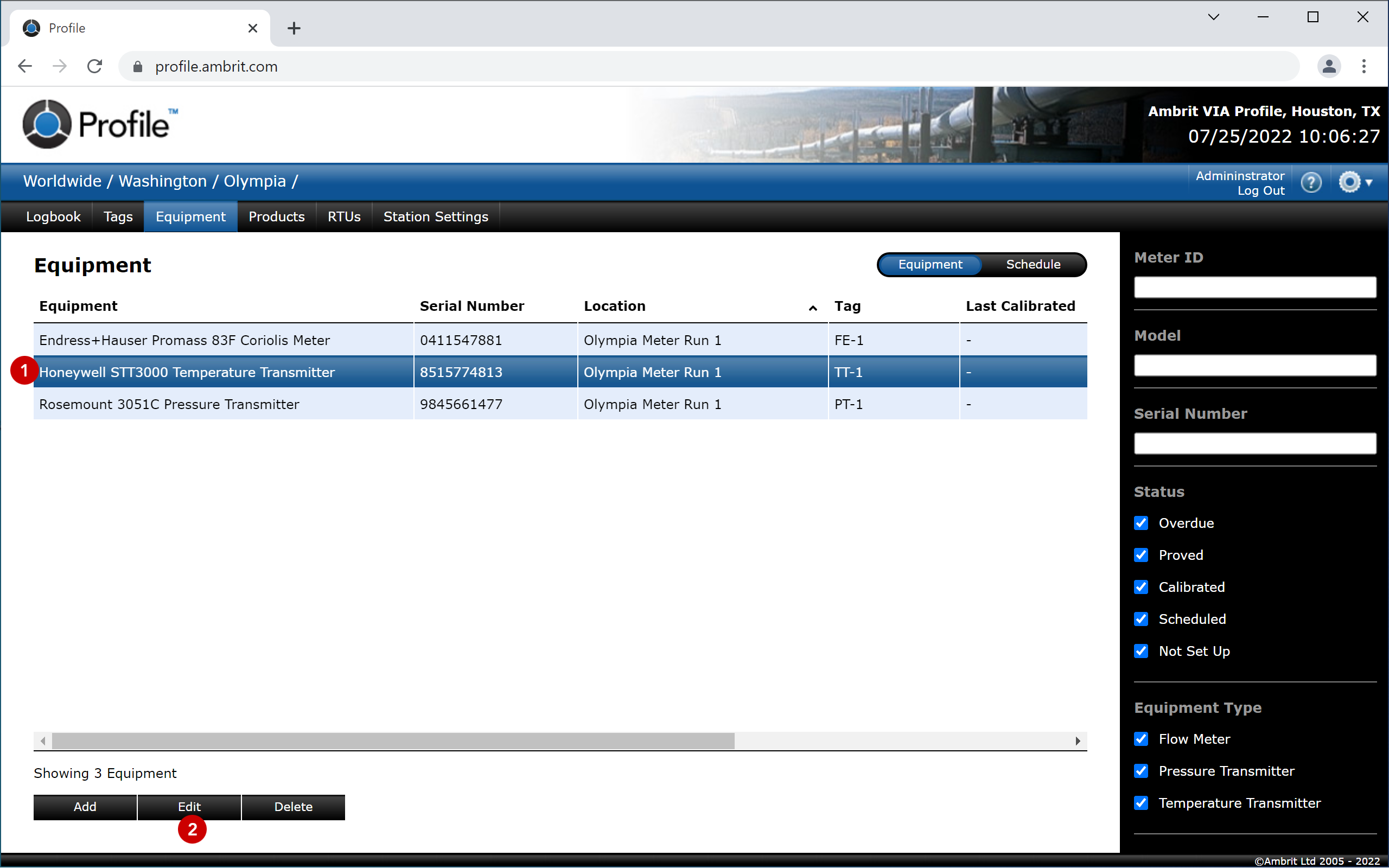The width and height of the screenshot is (1389, 868).
Task: Open the Logbook tab
Action: point(53,217)
